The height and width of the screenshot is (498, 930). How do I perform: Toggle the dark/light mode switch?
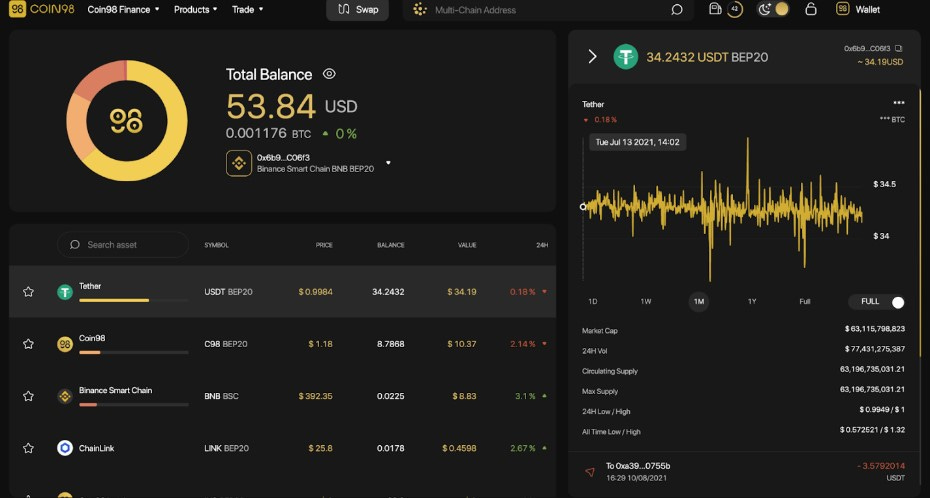point(773,9)
